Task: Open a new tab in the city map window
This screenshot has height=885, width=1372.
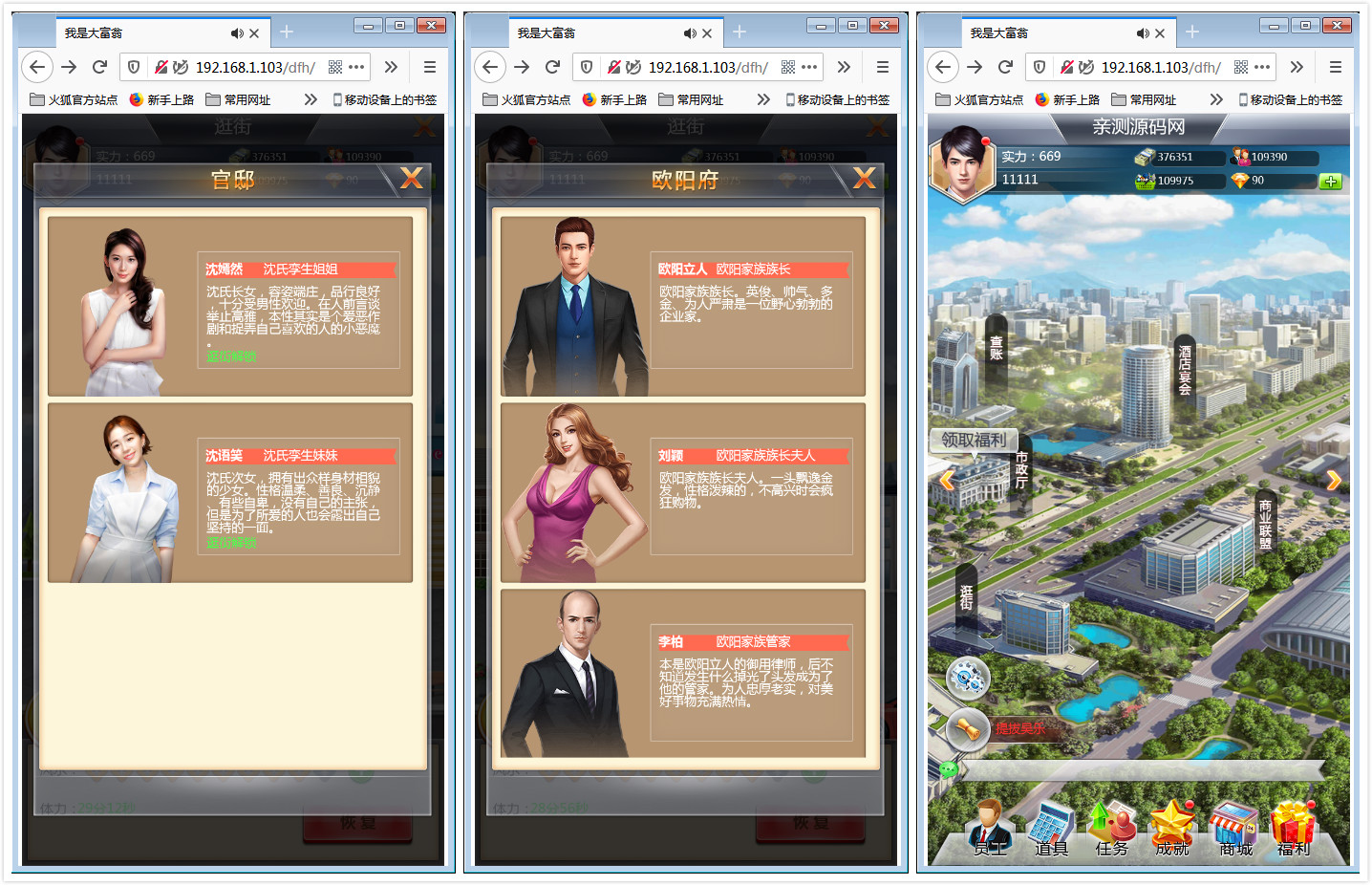Action: click(x=1192, y=32)
